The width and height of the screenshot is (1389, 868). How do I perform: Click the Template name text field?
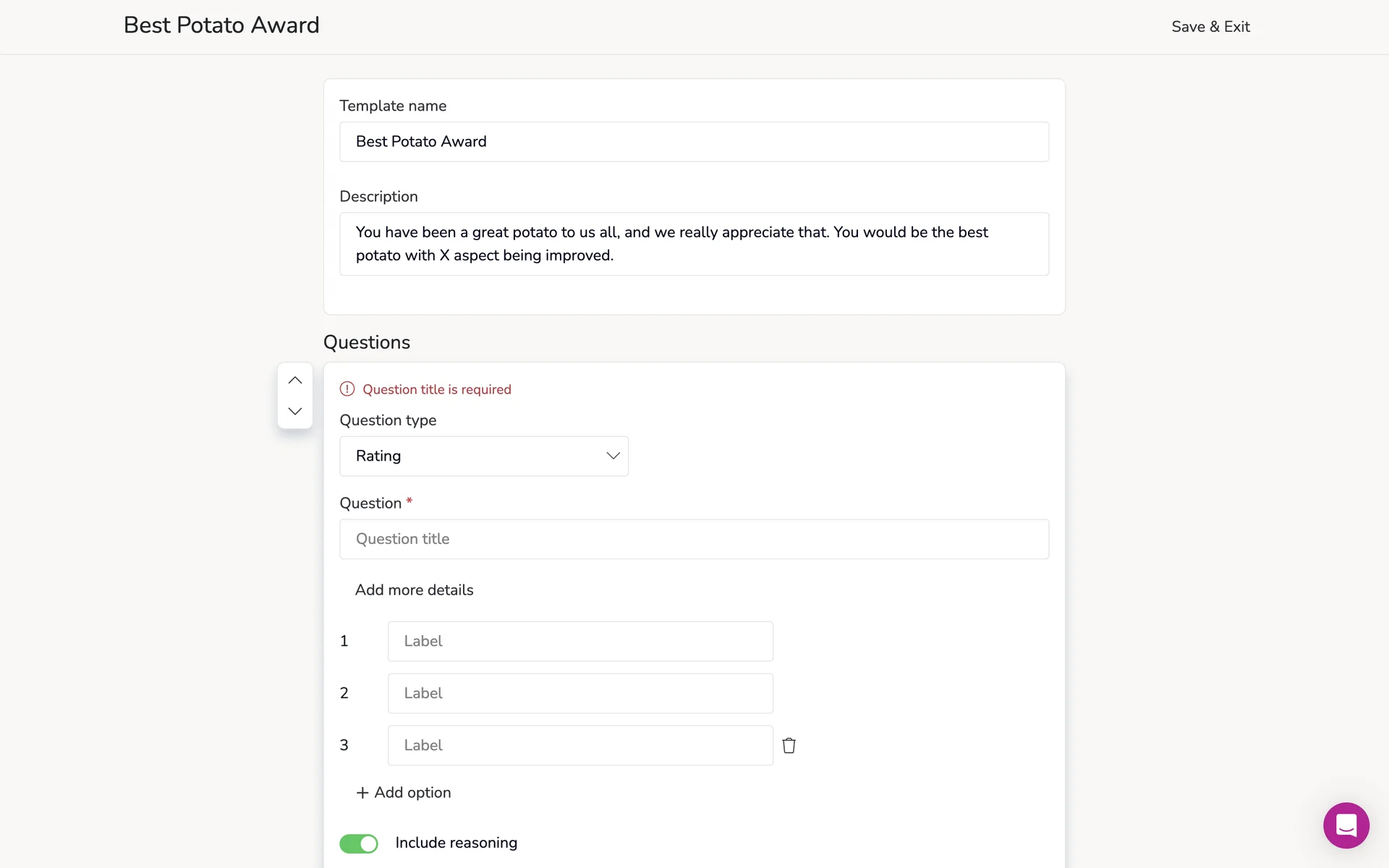(x=694, y=142)
